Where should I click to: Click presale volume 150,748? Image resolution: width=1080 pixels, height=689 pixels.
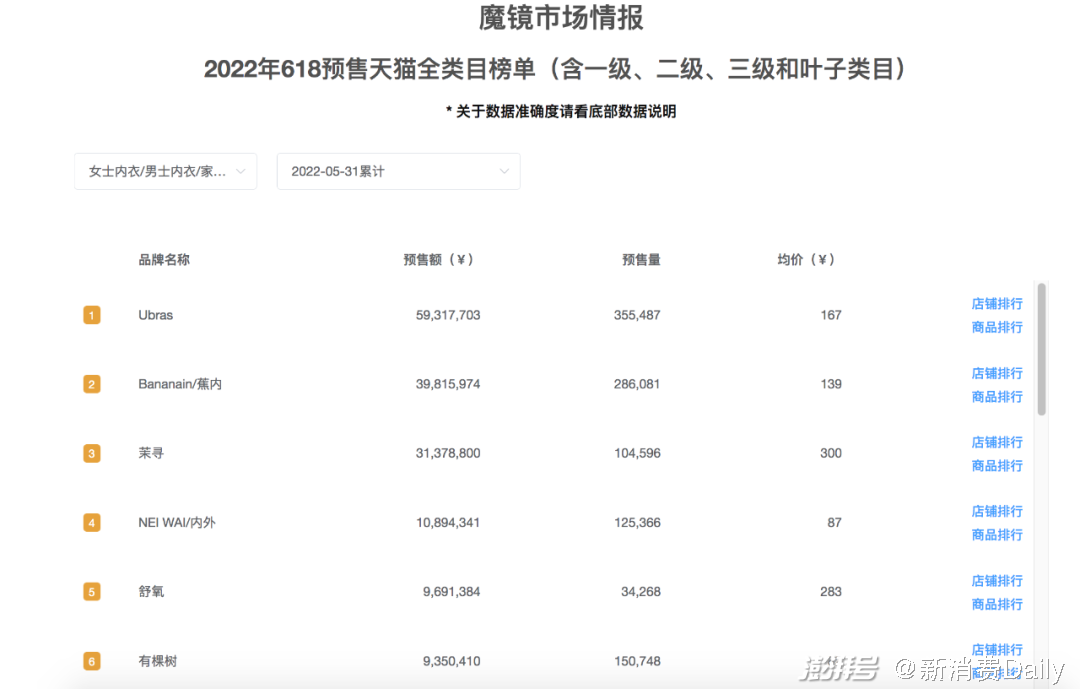pos(637,661)
